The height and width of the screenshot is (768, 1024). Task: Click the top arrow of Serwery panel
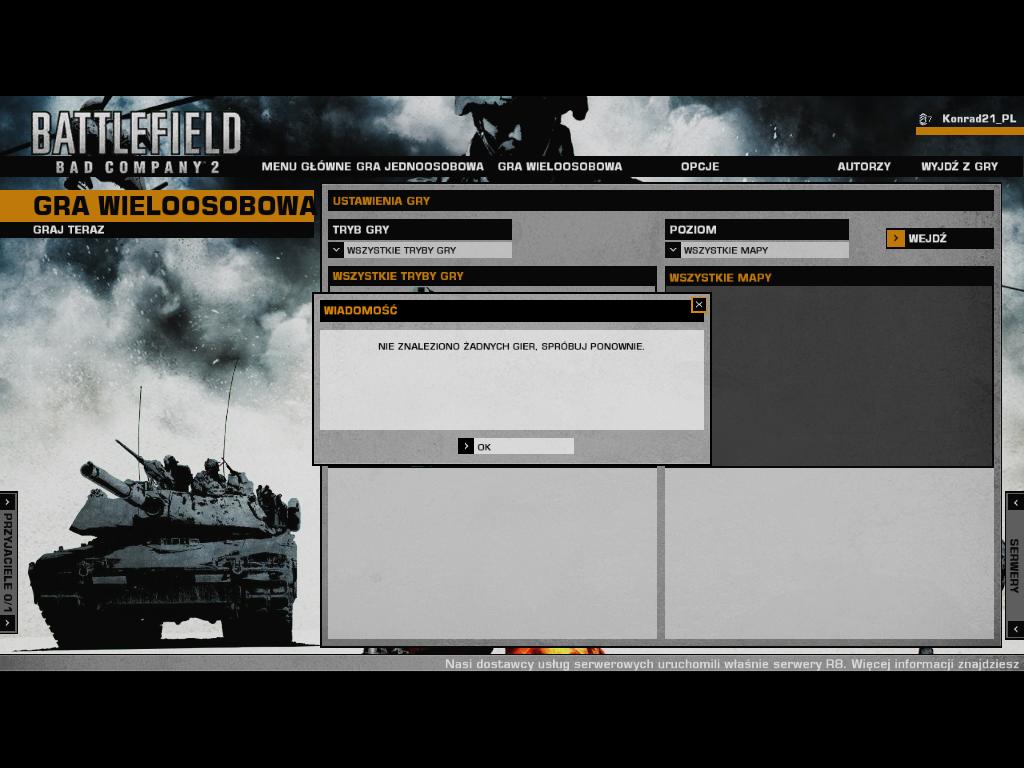tap(1016, 502)
